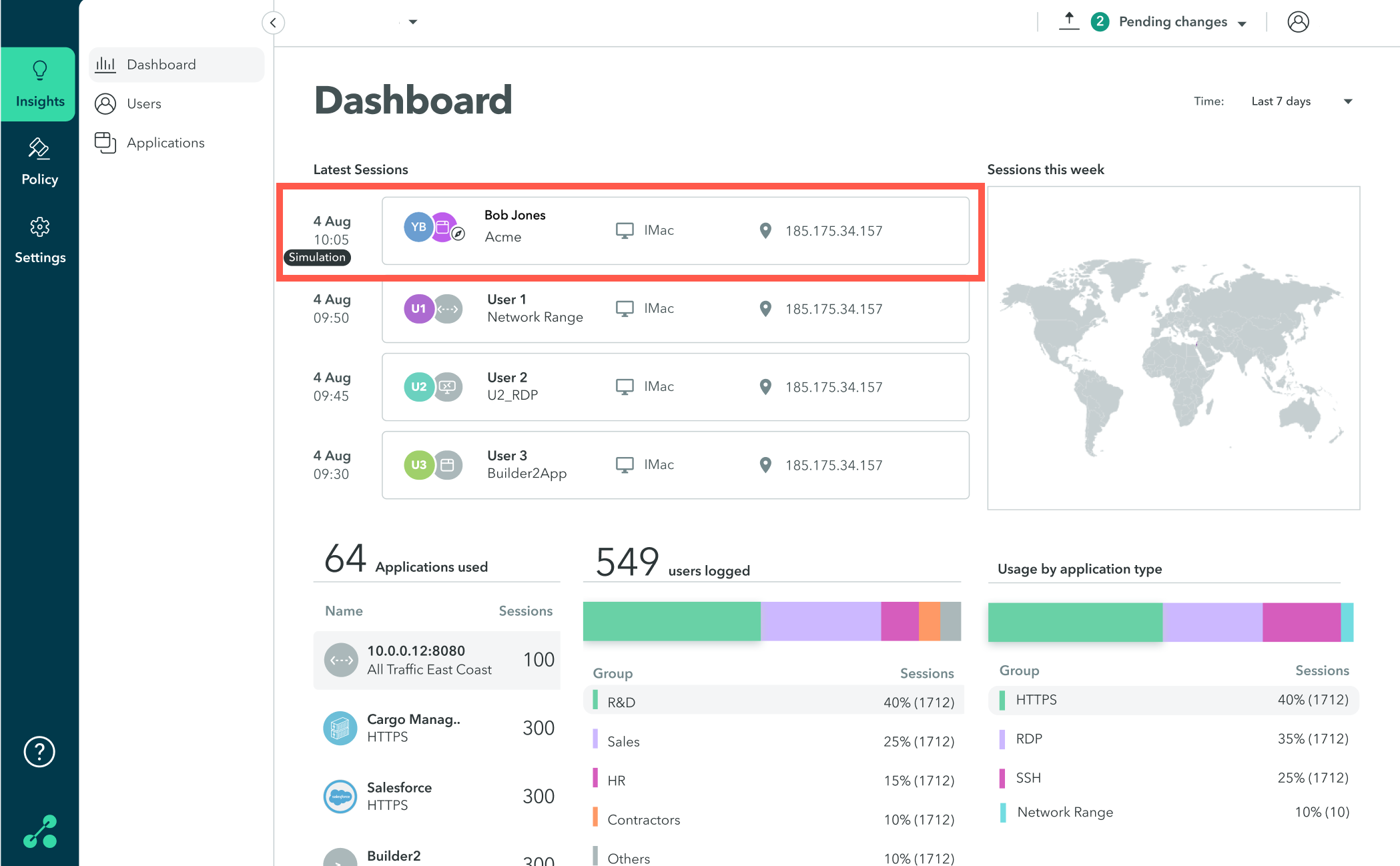Viewport: 1400px width, 866px height.
Task: Open the user account profile icon
Action: point(1298,22)
